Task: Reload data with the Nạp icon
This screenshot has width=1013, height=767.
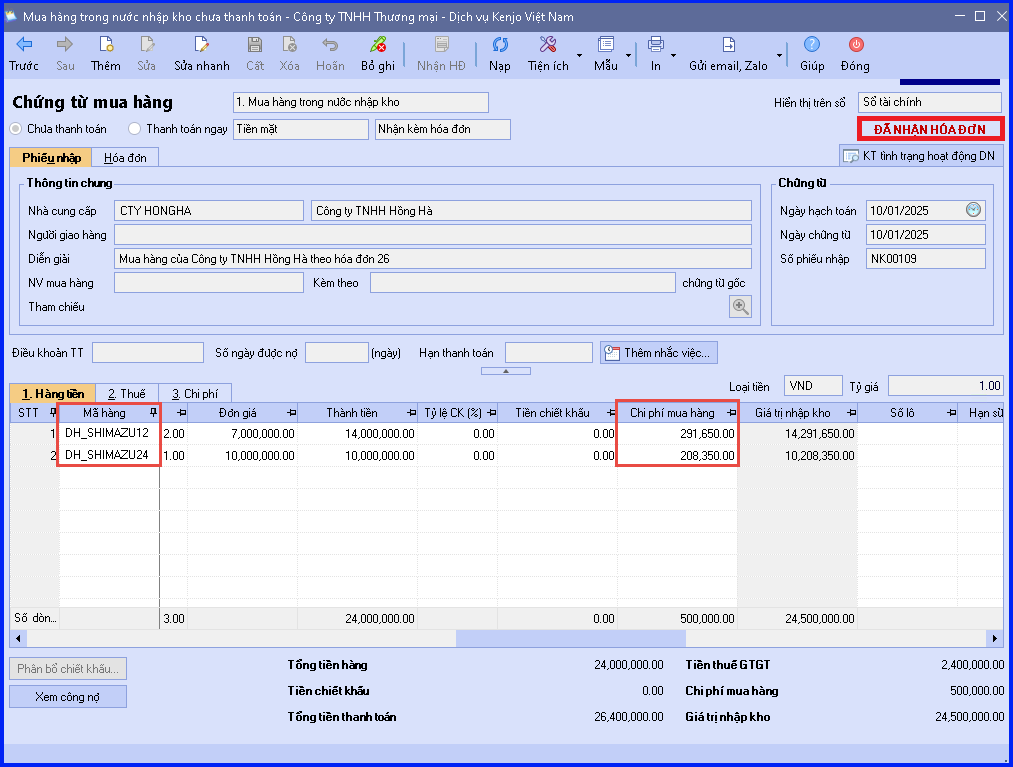Action: tap(499, 53)
